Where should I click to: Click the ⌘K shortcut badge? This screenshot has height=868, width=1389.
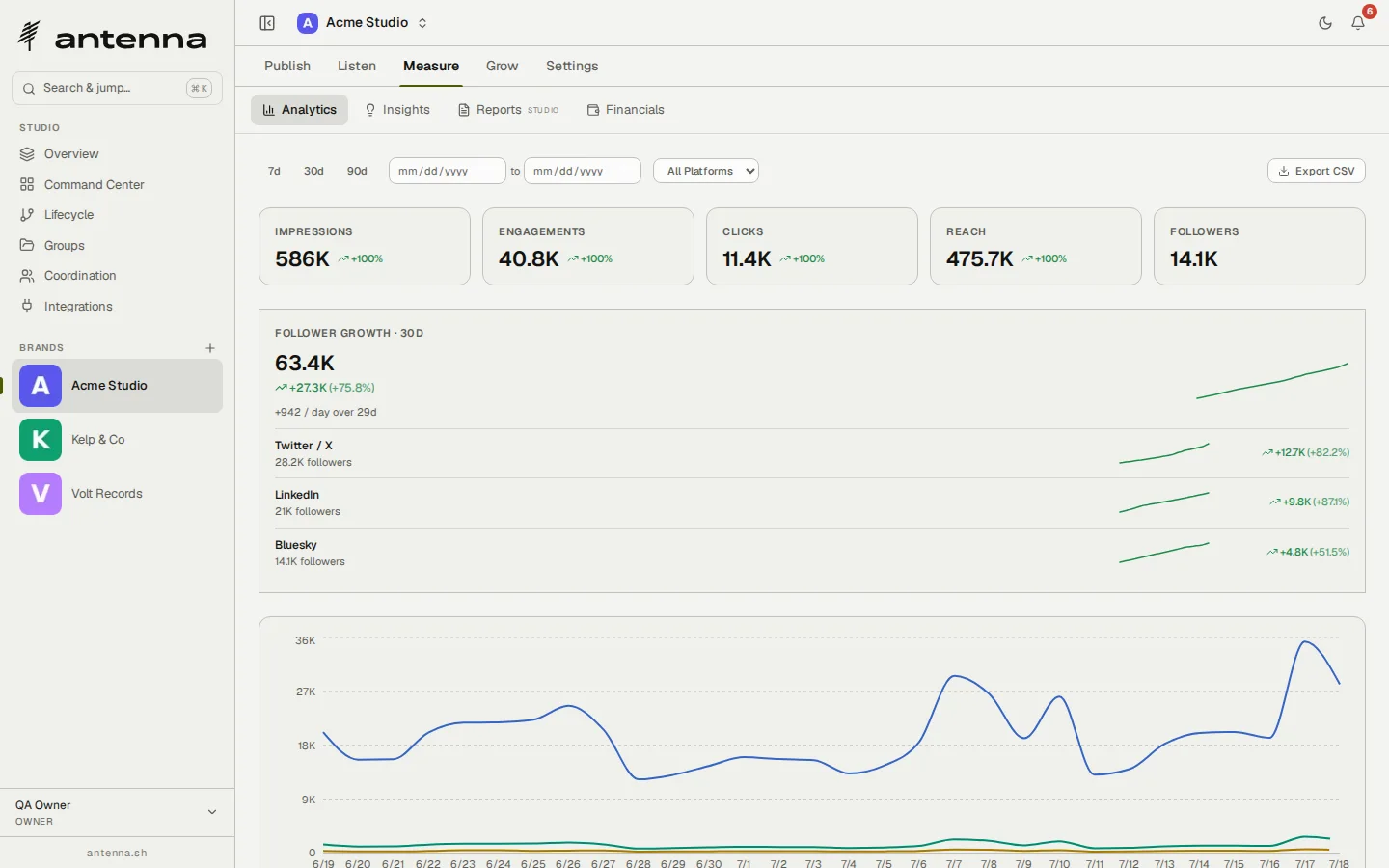tap(199, 88)
